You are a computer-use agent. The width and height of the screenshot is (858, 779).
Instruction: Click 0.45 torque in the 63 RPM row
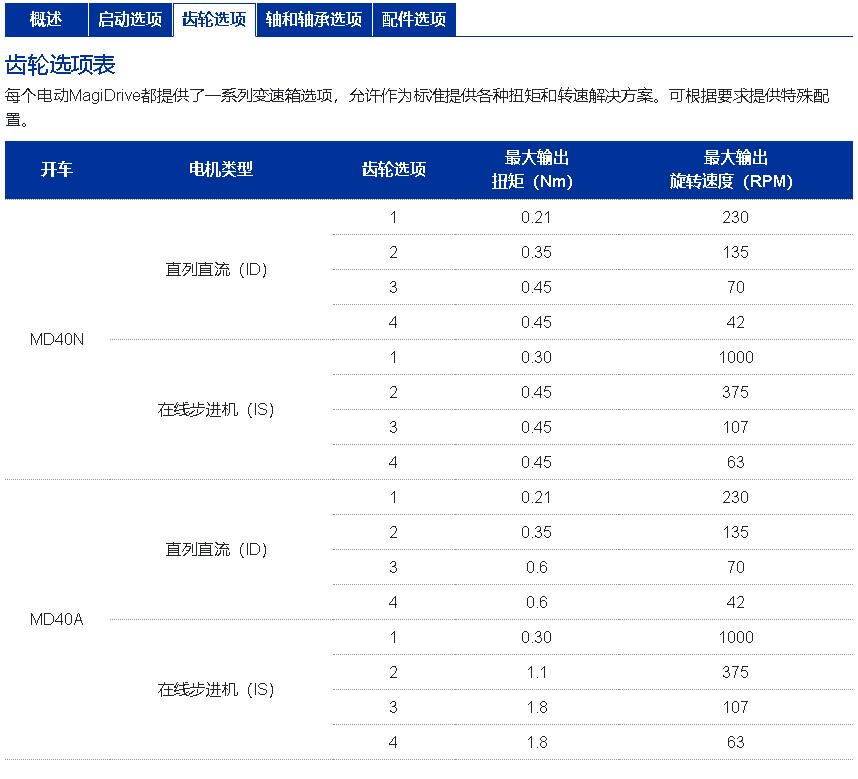tap(536, 462)
